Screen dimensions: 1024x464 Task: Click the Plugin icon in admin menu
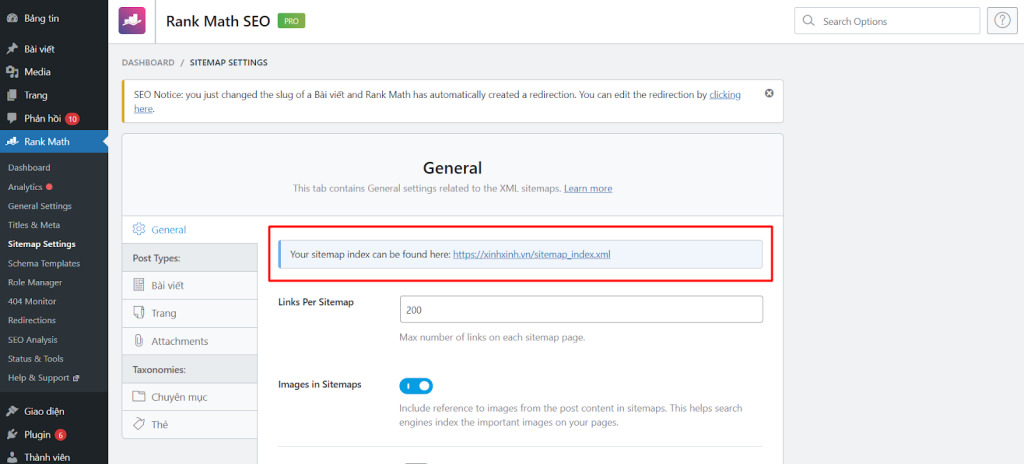pyautogui.click(x=12, y=435)
